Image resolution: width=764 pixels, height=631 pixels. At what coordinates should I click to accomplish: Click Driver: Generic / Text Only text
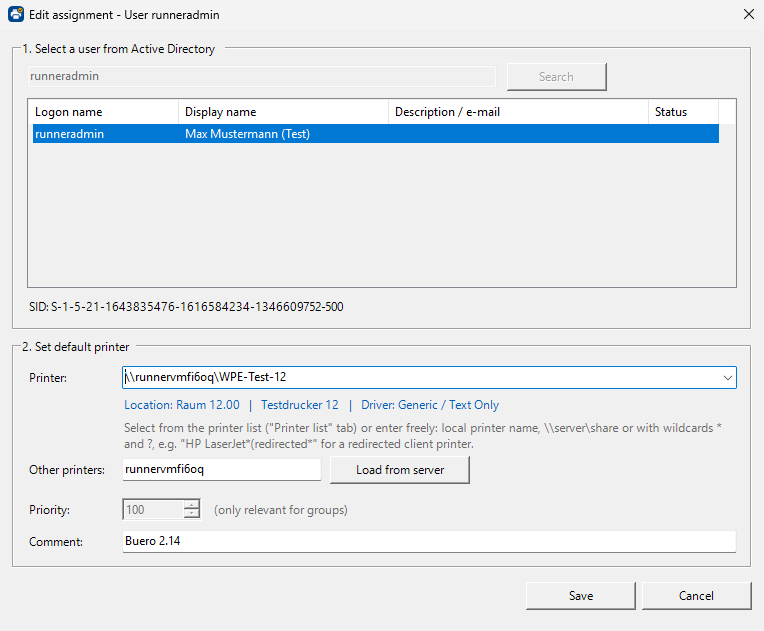[430, 405]
